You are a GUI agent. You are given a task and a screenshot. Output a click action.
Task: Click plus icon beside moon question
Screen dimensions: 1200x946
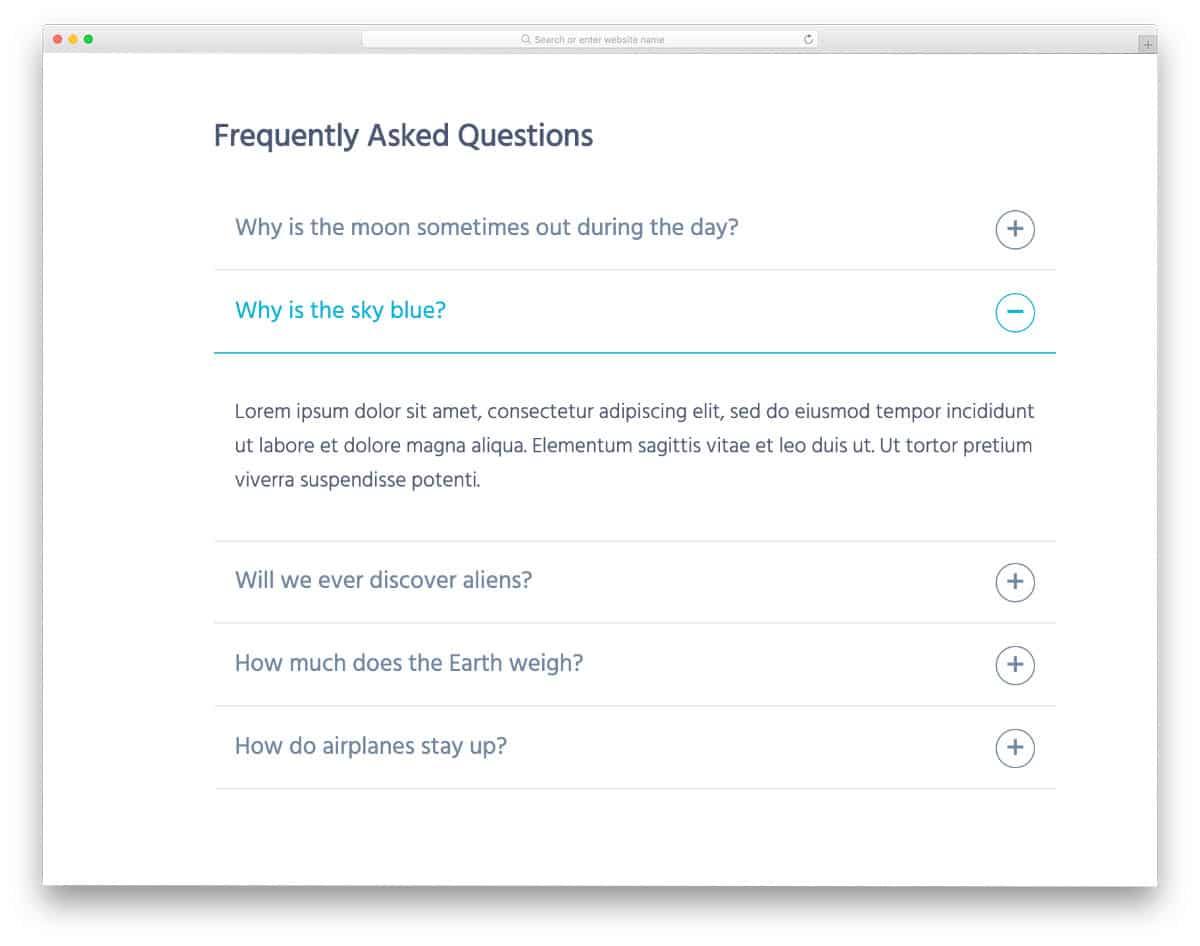coord(1014,229)
